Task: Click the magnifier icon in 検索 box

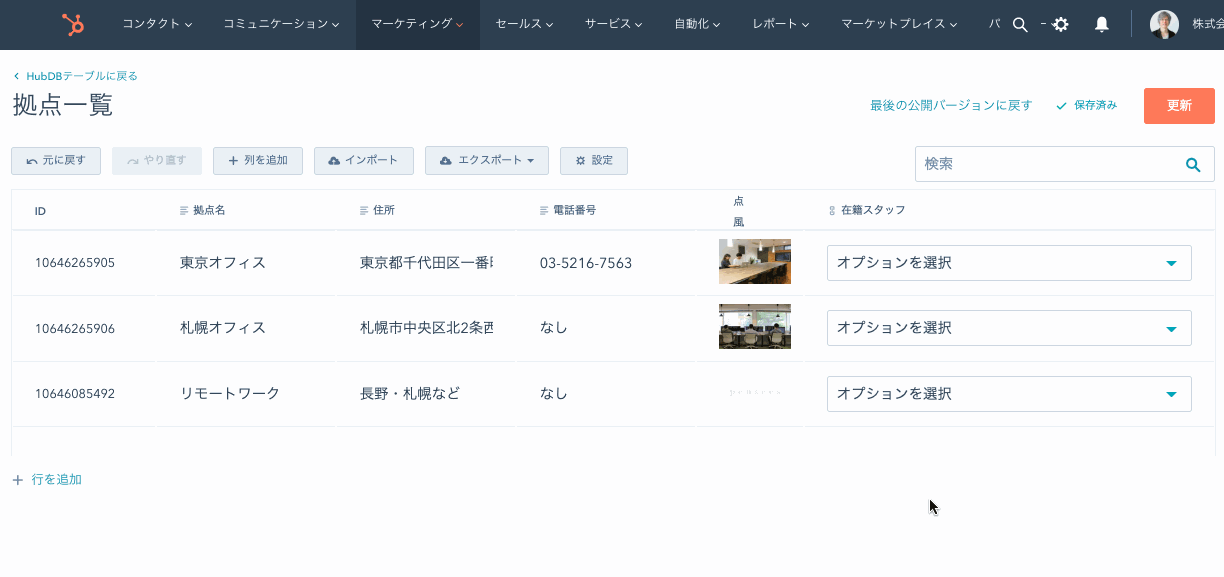Action: [x=1192, y=164]
